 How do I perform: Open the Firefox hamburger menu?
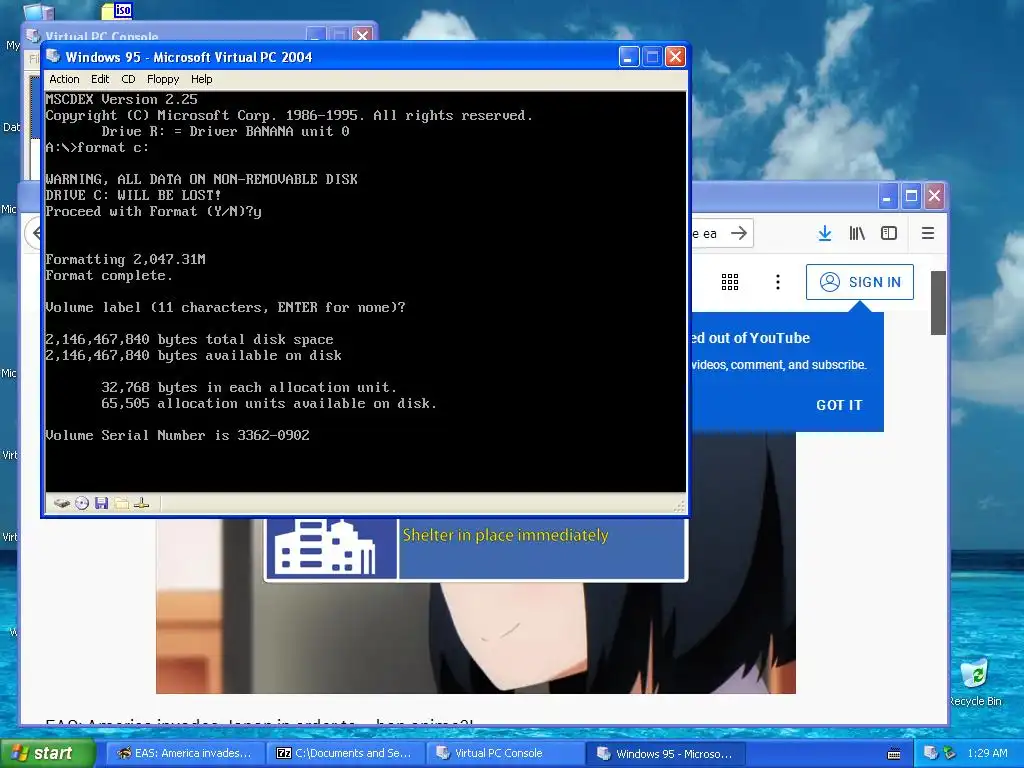point(927,233)
